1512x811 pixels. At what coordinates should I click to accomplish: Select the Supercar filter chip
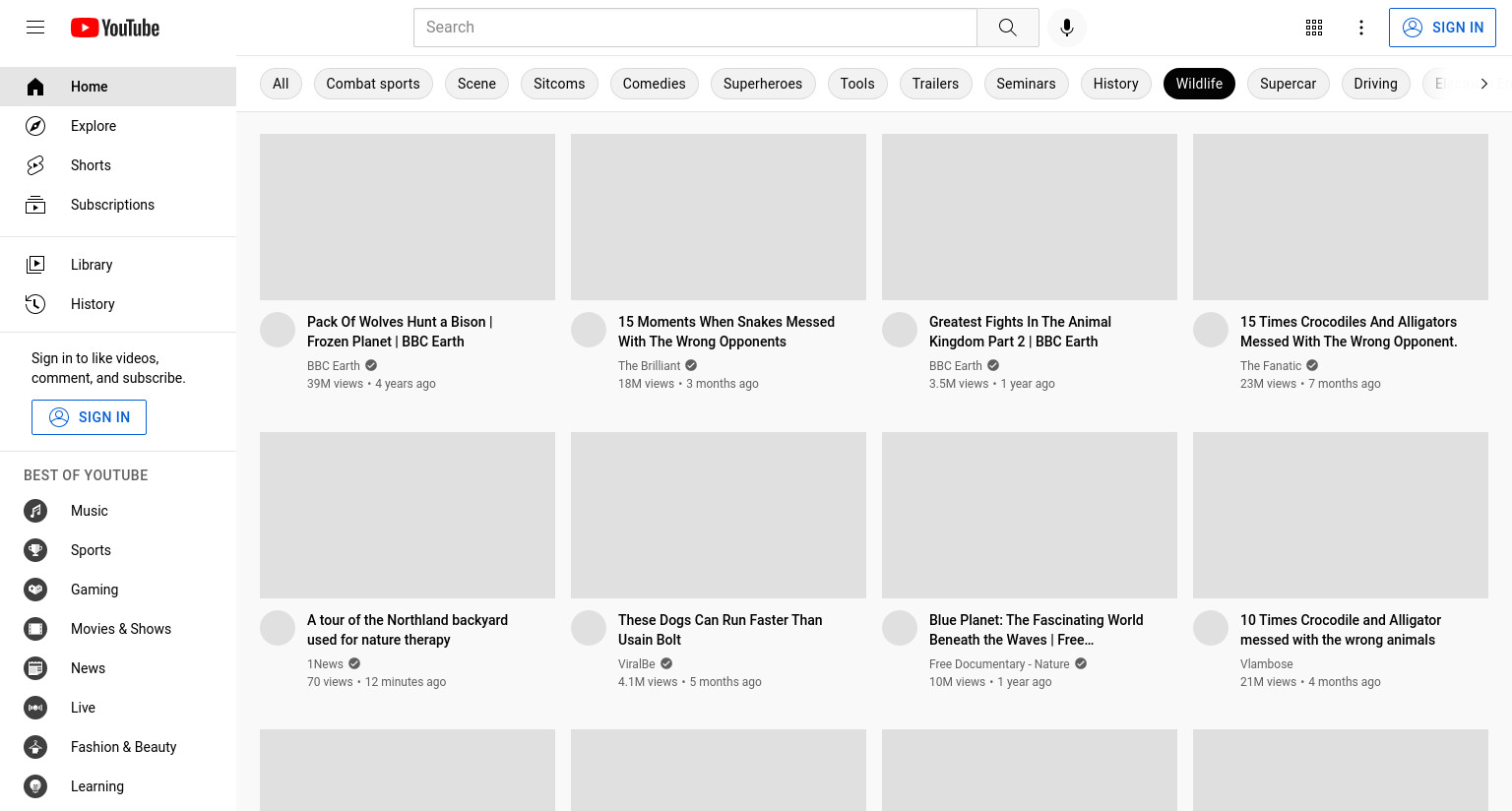point(1288,84)
